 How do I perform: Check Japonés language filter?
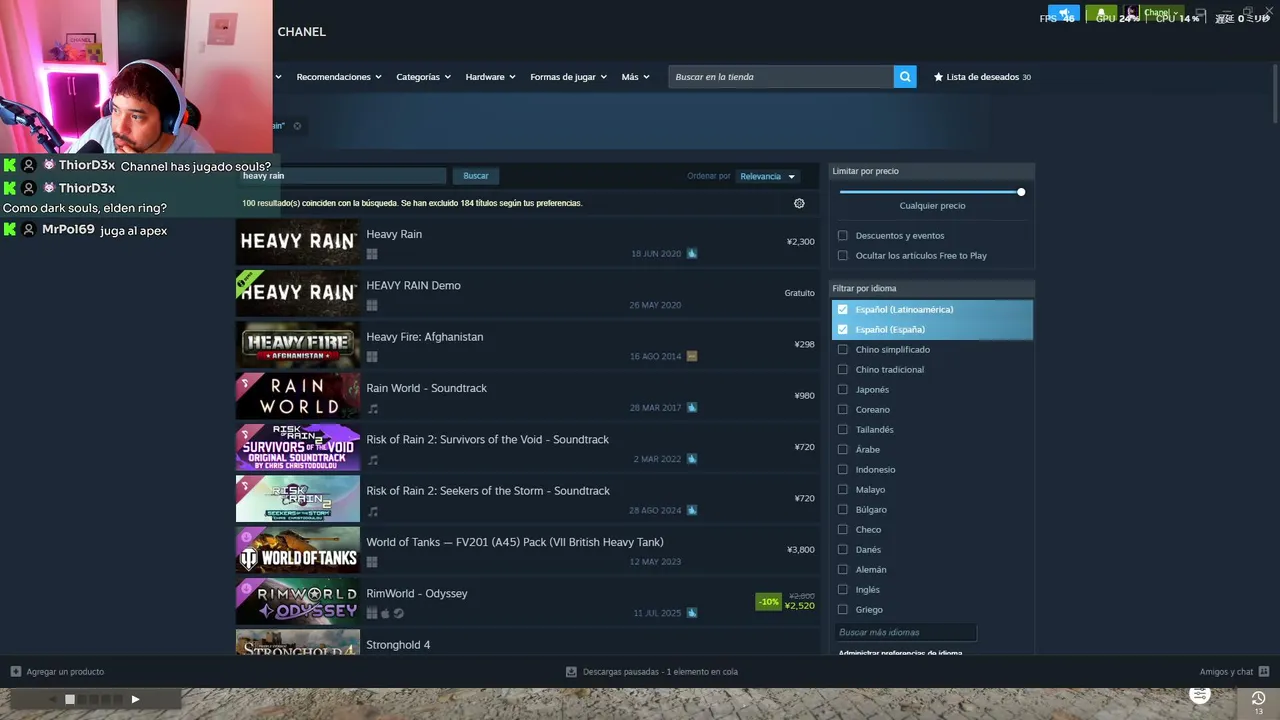843,390
